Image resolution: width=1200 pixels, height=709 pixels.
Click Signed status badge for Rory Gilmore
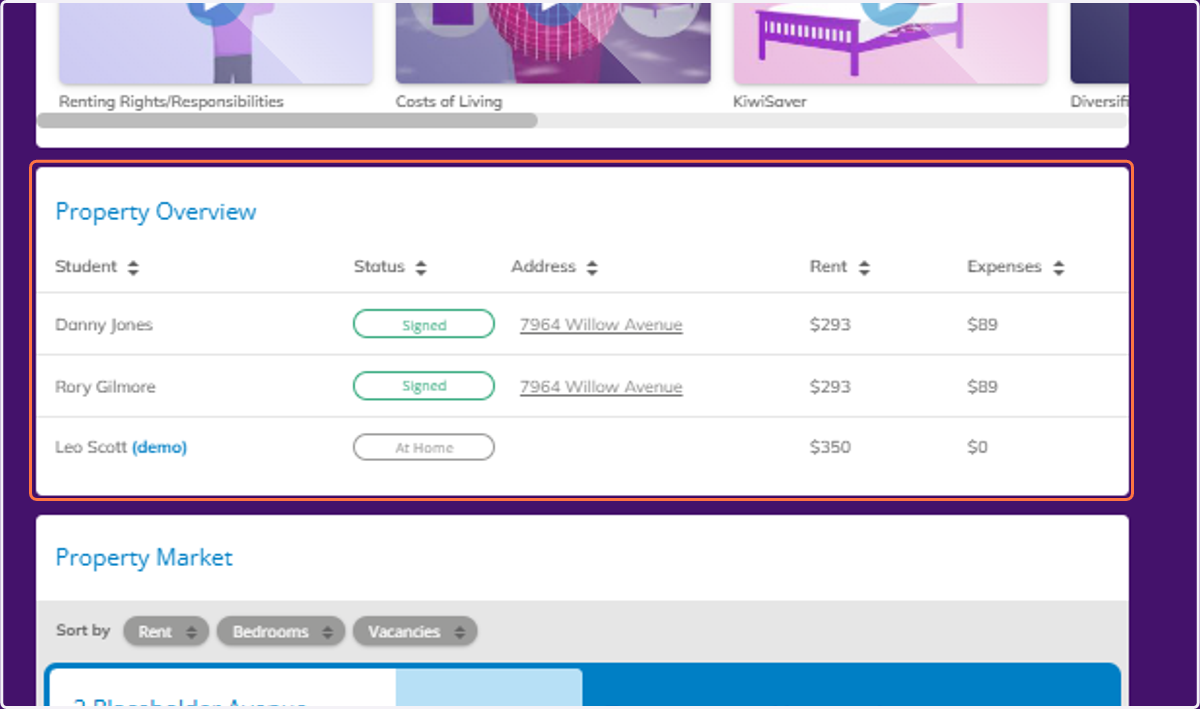(x=424, y=386)
